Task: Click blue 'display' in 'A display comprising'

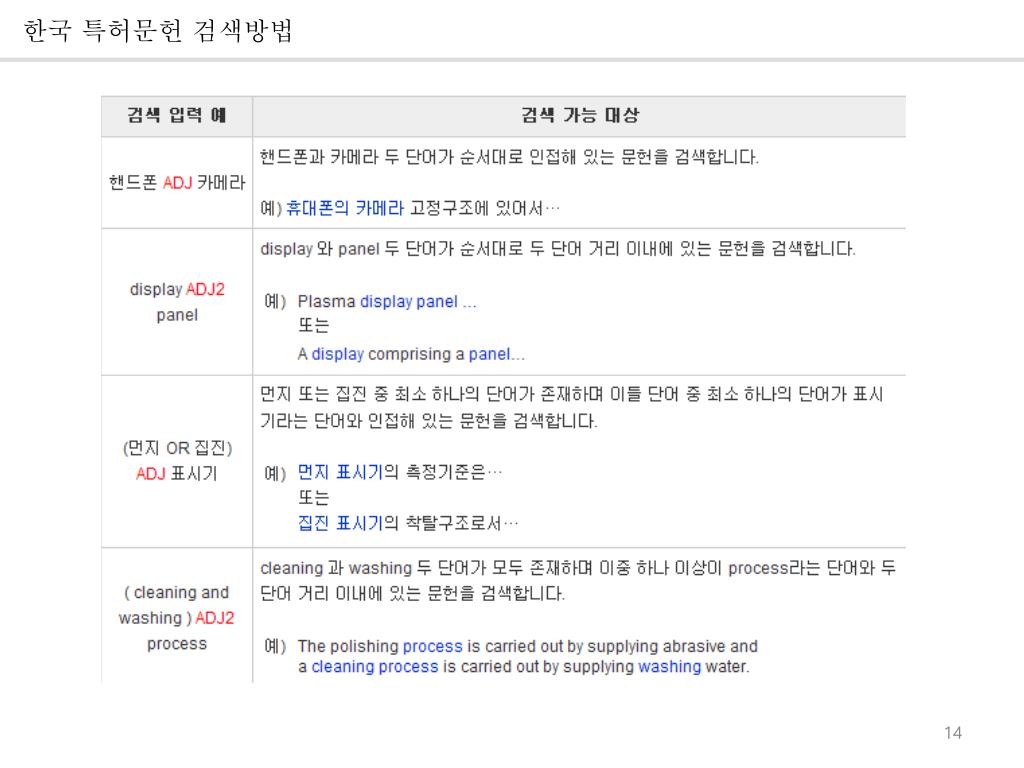Action: (x=338, y=354)
